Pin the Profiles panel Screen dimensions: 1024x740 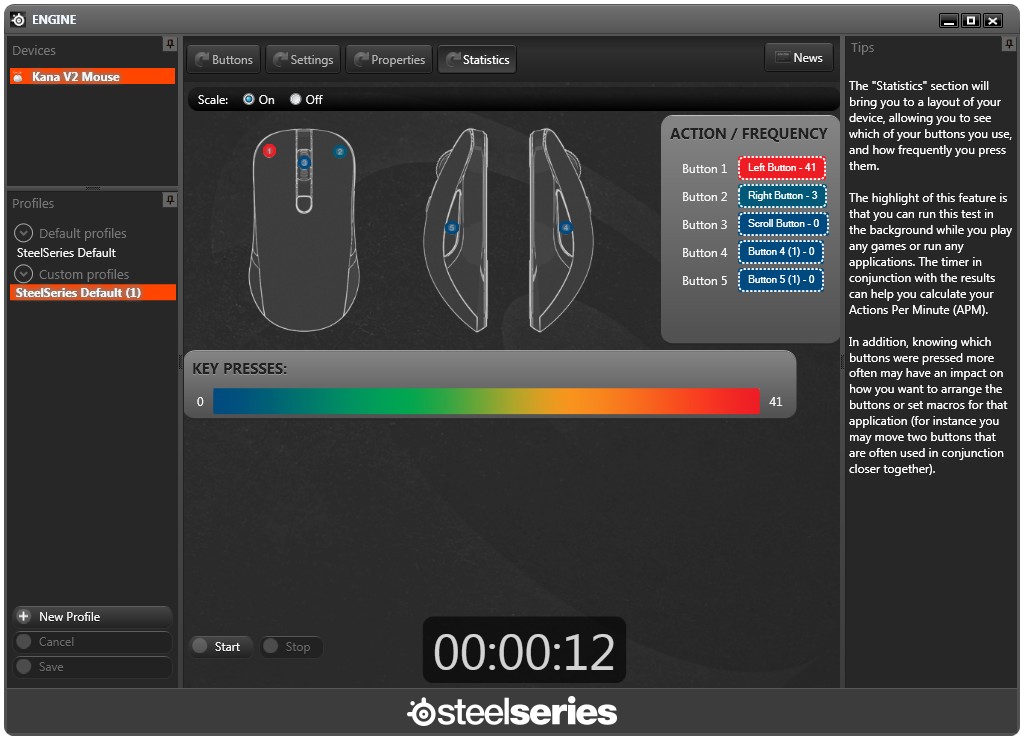point(170,199)
